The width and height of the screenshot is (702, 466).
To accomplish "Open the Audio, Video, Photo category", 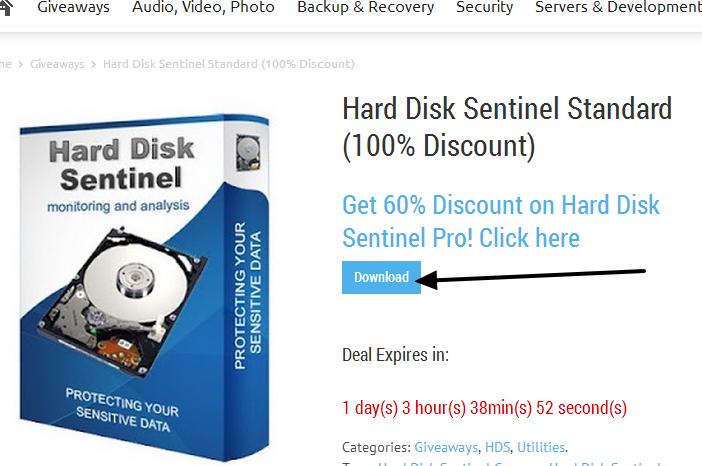I will click(203, 7).
